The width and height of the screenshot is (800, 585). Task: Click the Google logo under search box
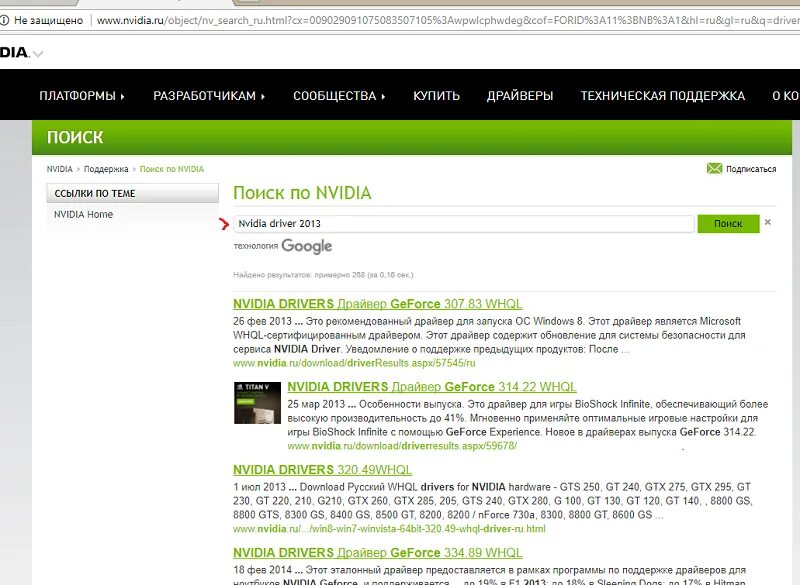(x=307, y=246)
